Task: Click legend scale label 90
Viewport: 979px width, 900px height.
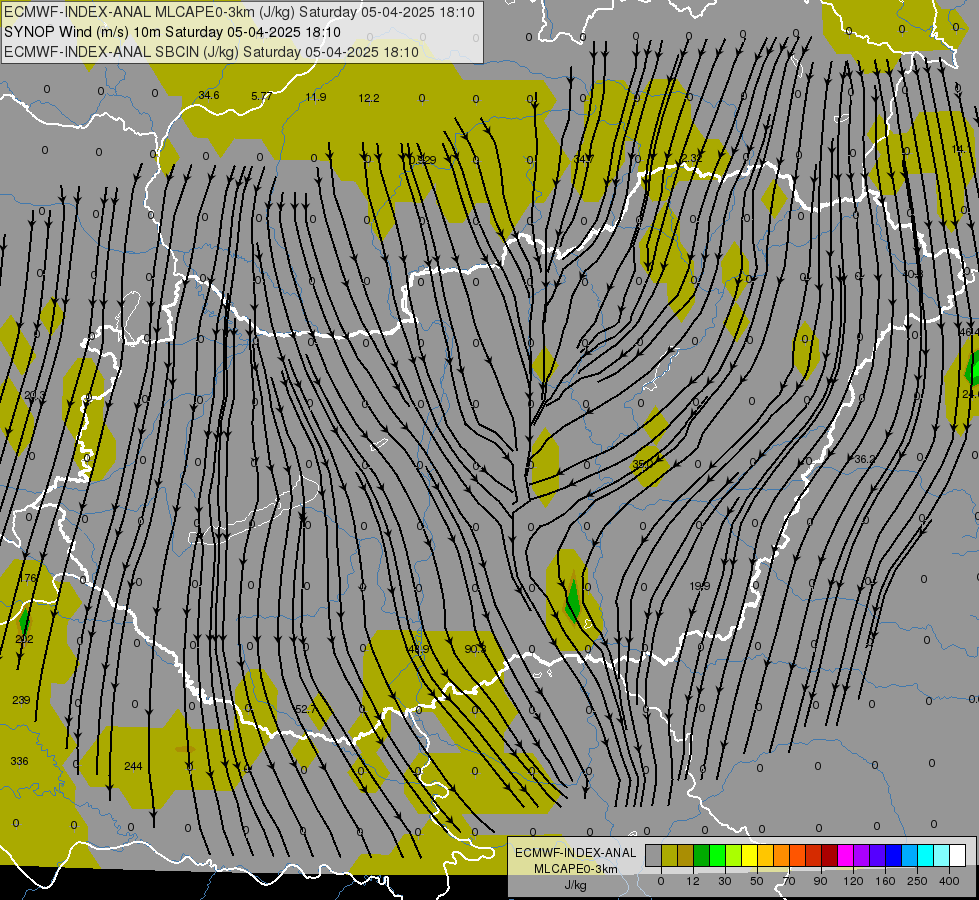Action: click(820, 881)
